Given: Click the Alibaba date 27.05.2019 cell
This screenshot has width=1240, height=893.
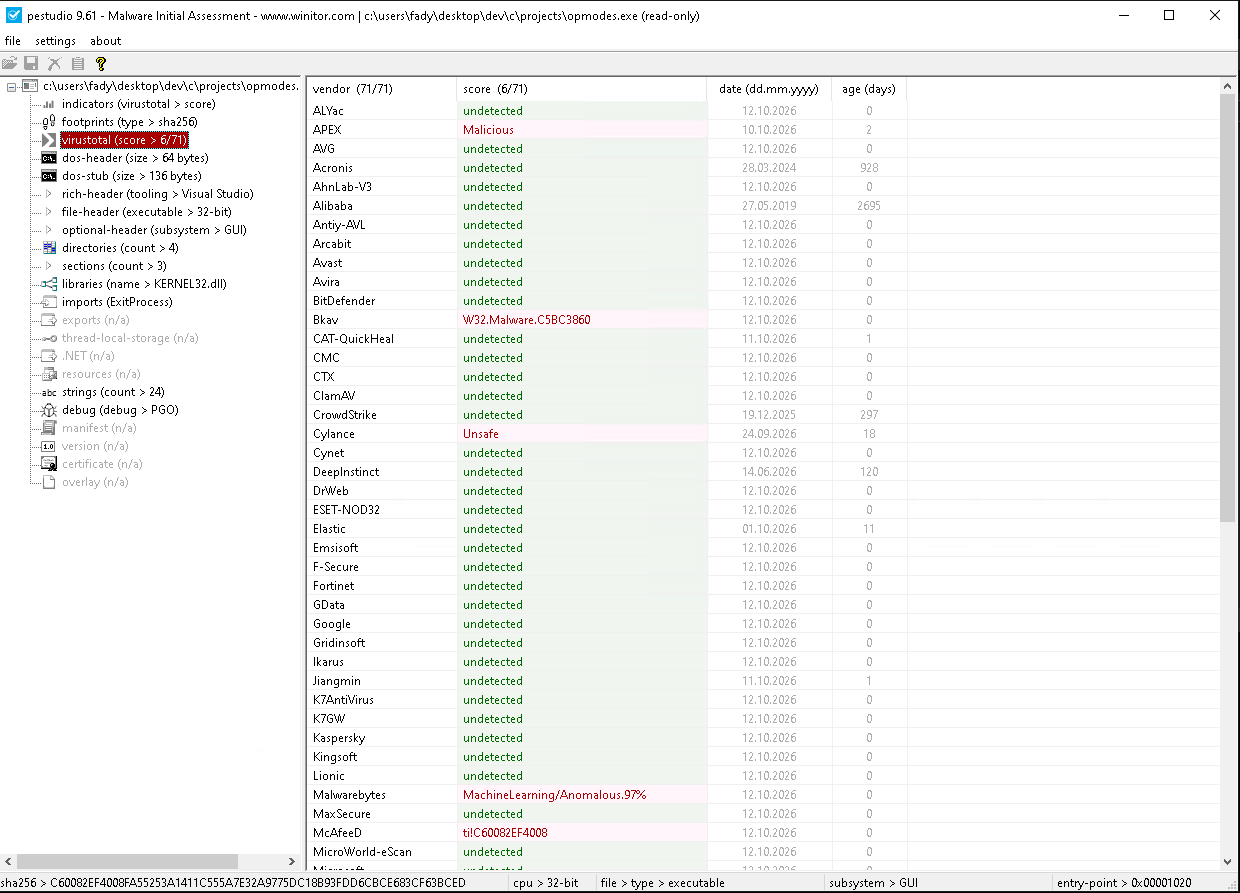Looking at the screenshot, I should pyautogui.click(x=769, y=206).
